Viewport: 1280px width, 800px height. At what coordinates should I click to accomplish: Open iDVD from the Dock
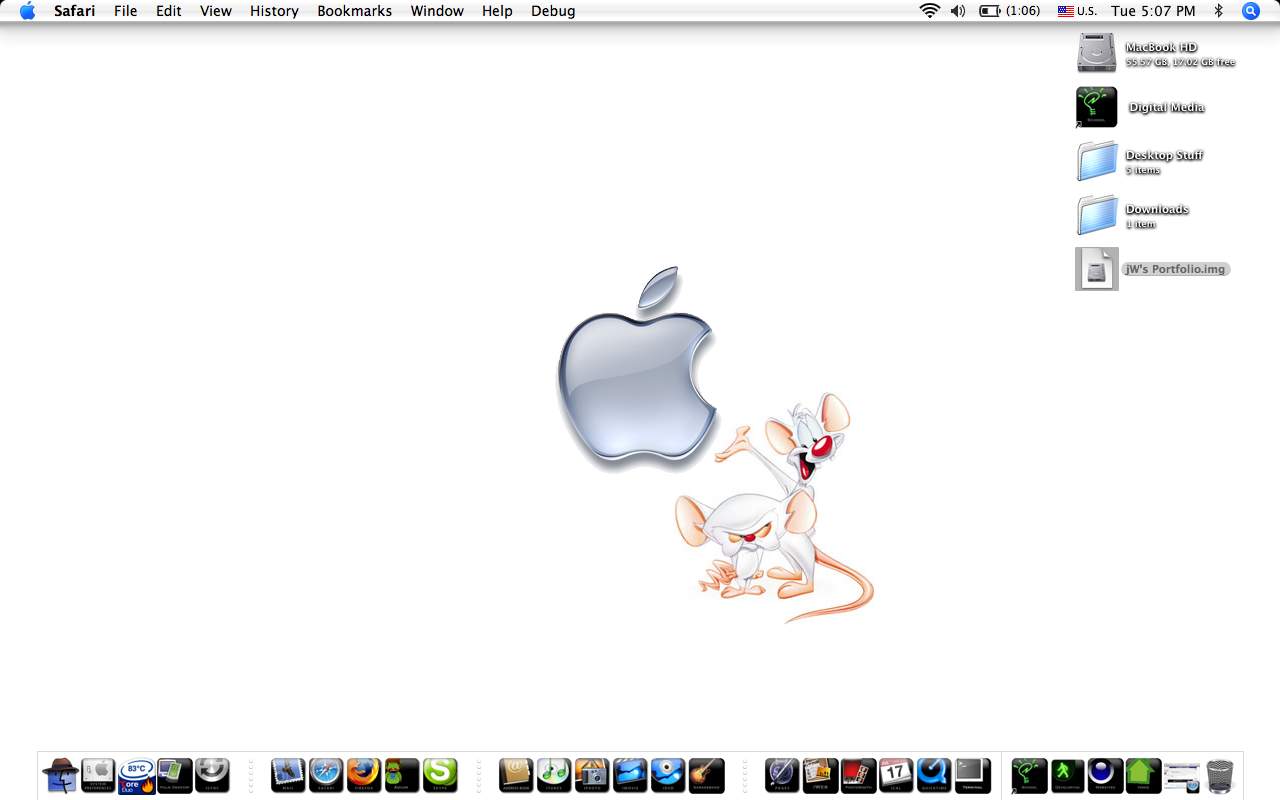(x=668, y=775)
